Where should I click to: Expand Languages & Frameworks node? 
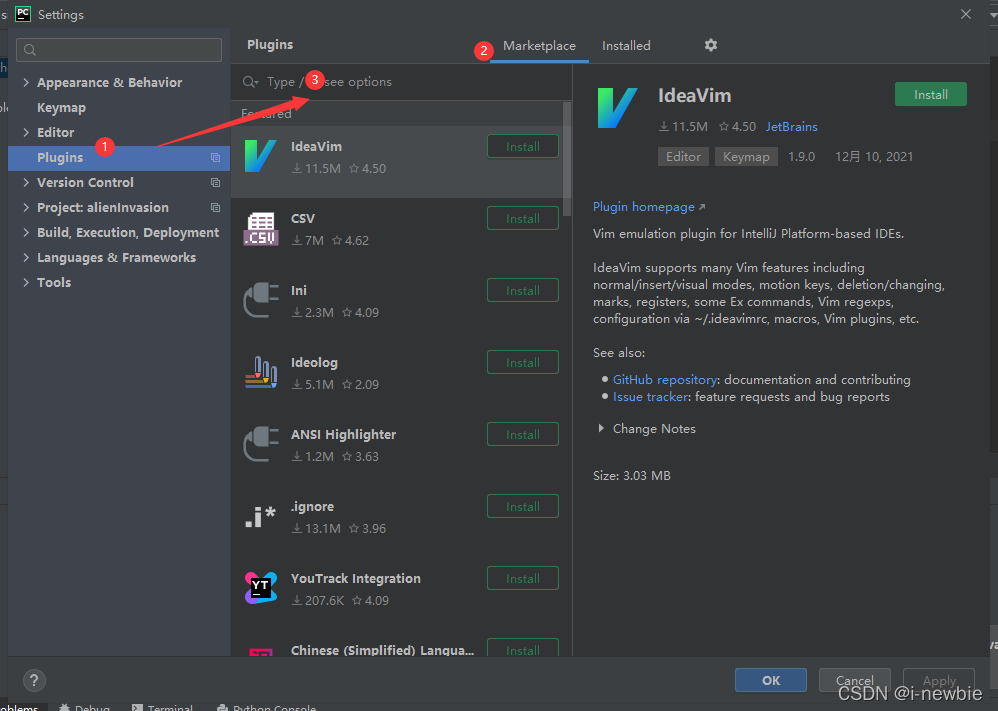pyautogui.click(x=26, y=257)
